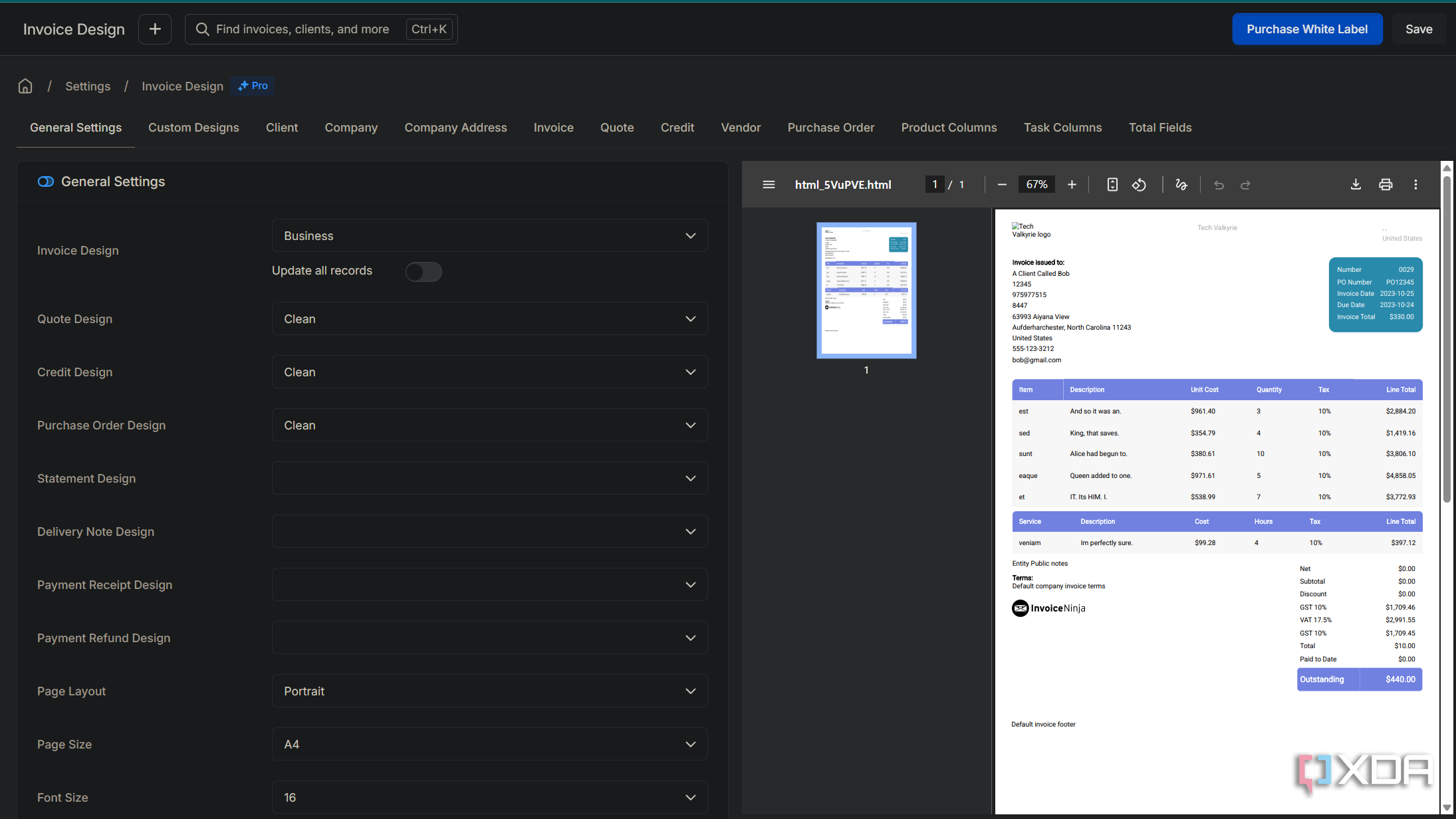Select the draw annotation tool

coord(1181,185)
